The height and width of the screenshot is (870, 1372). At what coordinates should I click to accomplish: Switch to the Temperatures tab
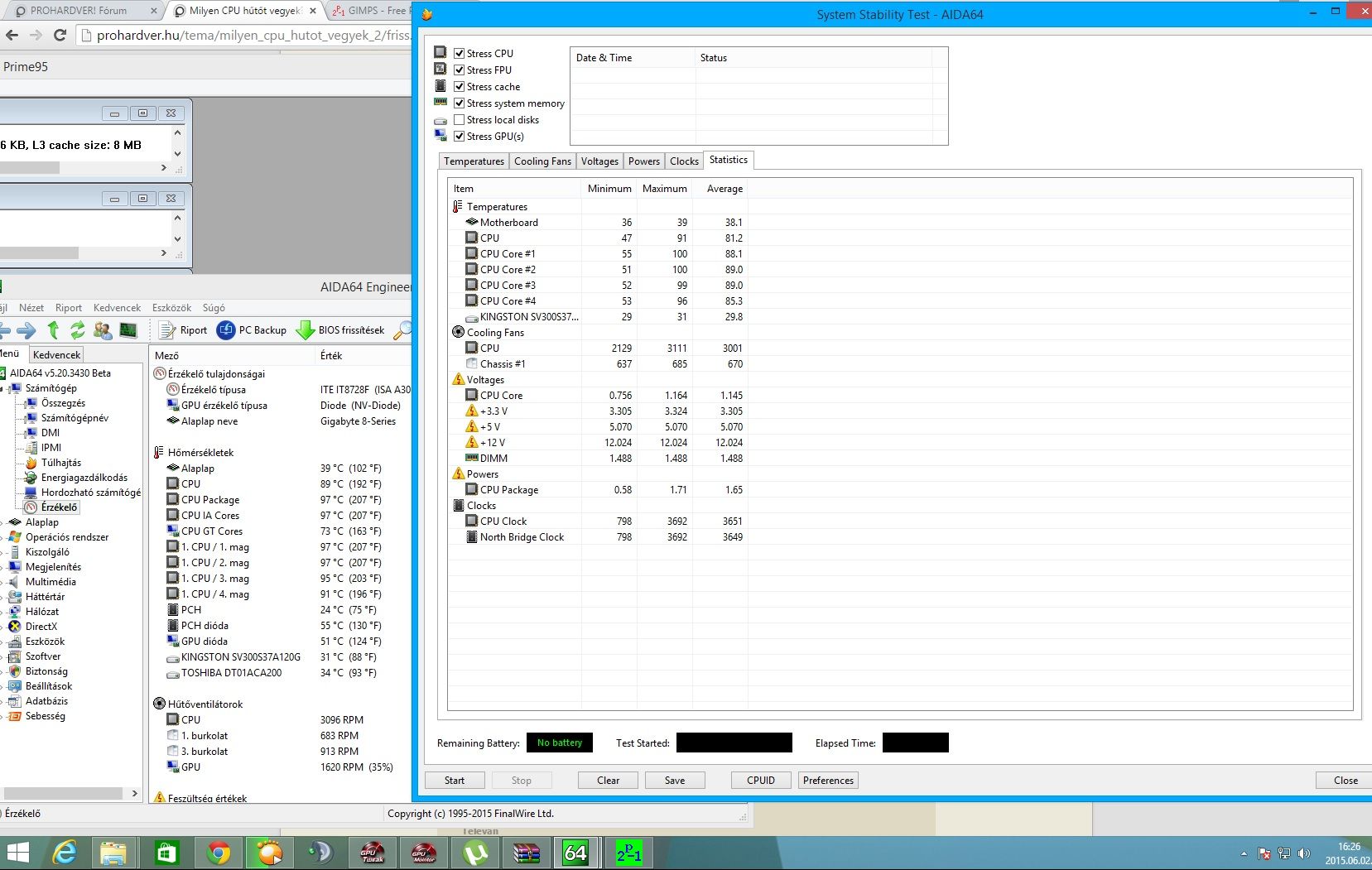pos(474,161)
